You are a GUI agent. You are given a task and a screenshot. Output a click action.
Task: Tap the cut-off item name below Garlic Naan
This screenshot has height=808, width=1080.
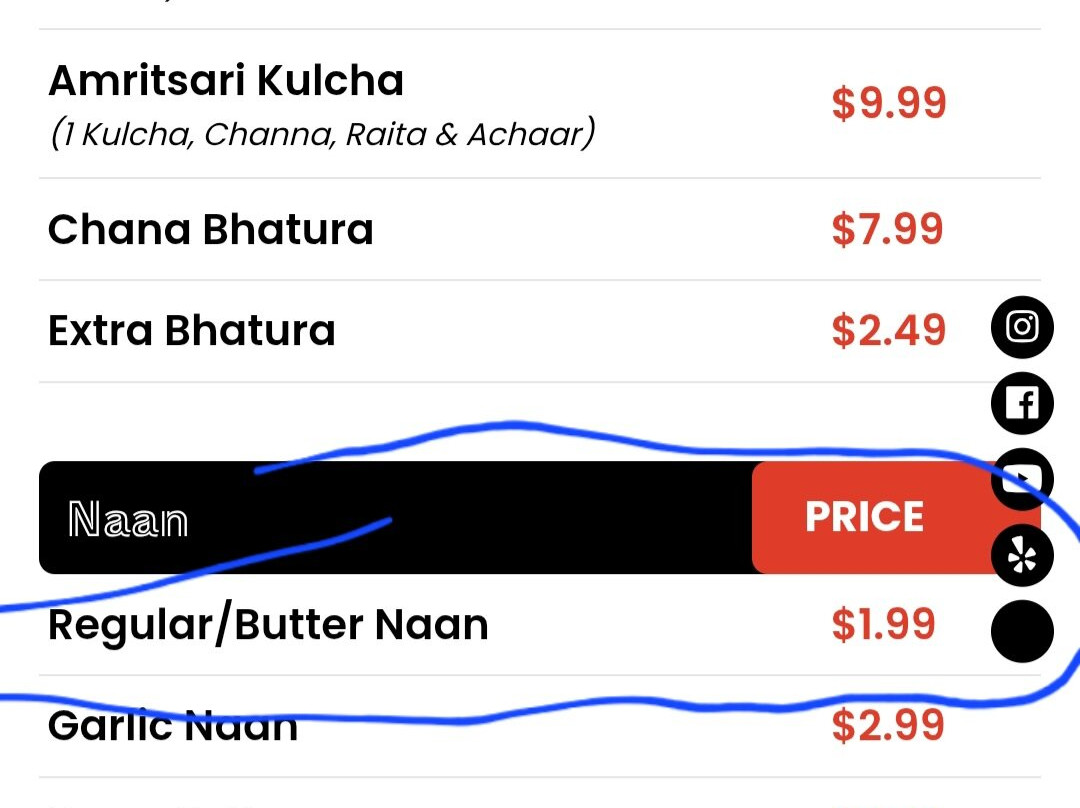coord(150,802)
